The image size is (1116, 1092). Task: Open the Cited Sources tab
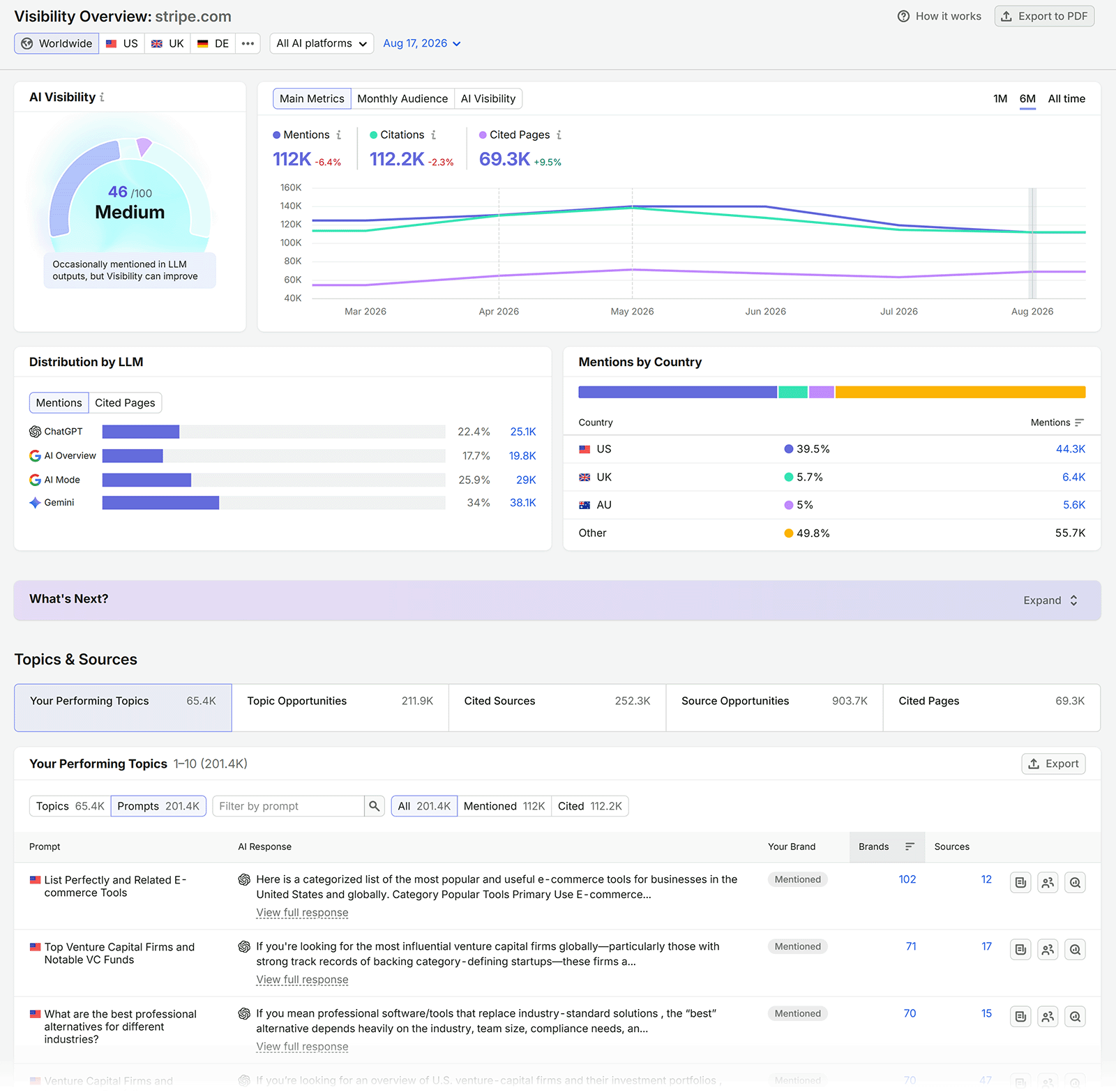[557, 708]
